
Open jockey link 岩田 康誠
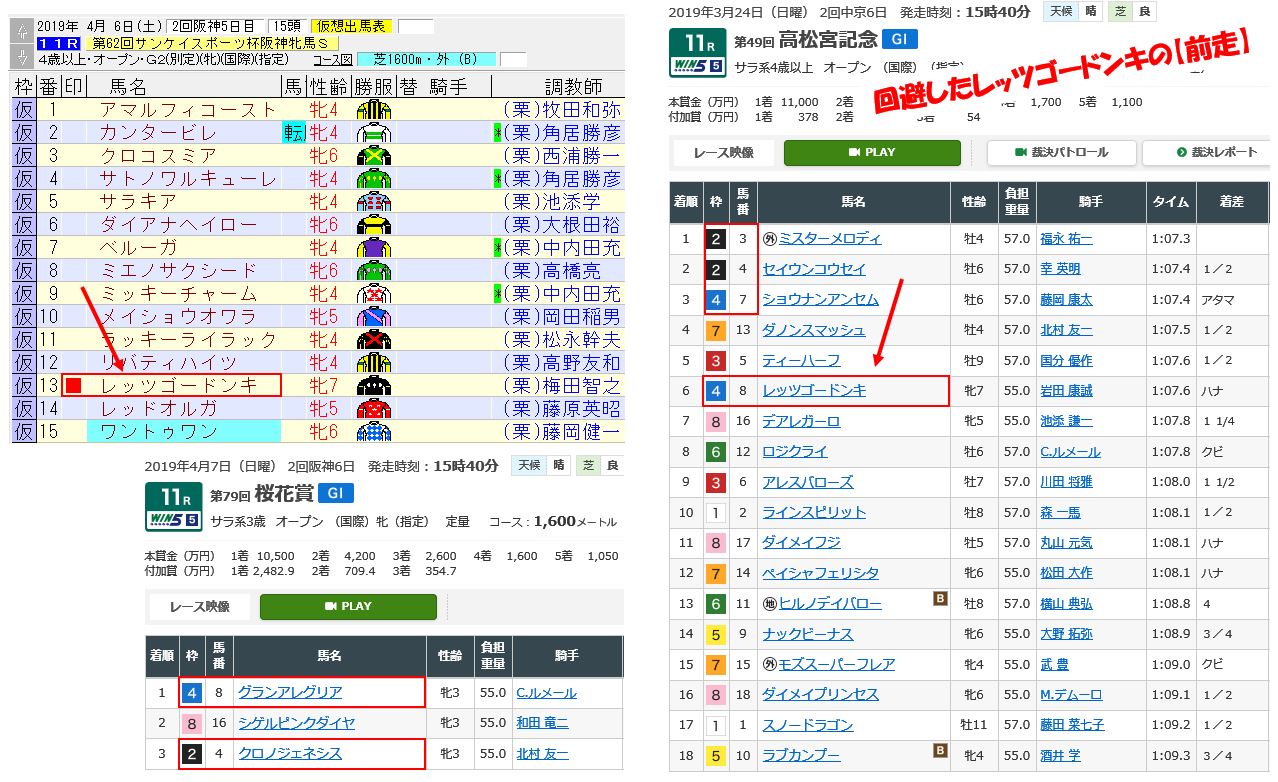pos(1066,391)
